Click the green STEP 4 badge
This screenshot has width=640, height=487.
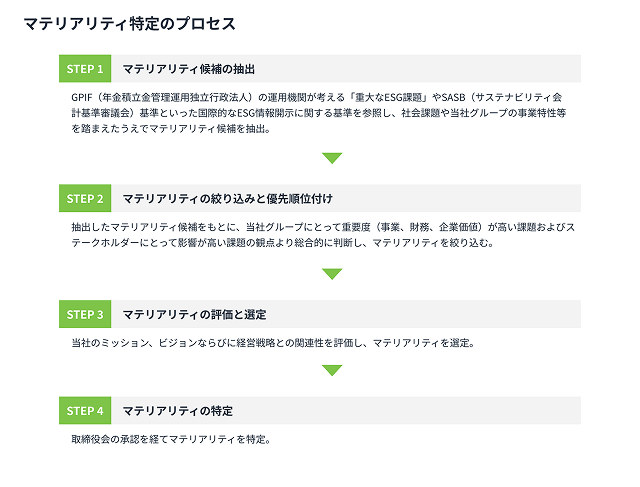tap(85, 410)
